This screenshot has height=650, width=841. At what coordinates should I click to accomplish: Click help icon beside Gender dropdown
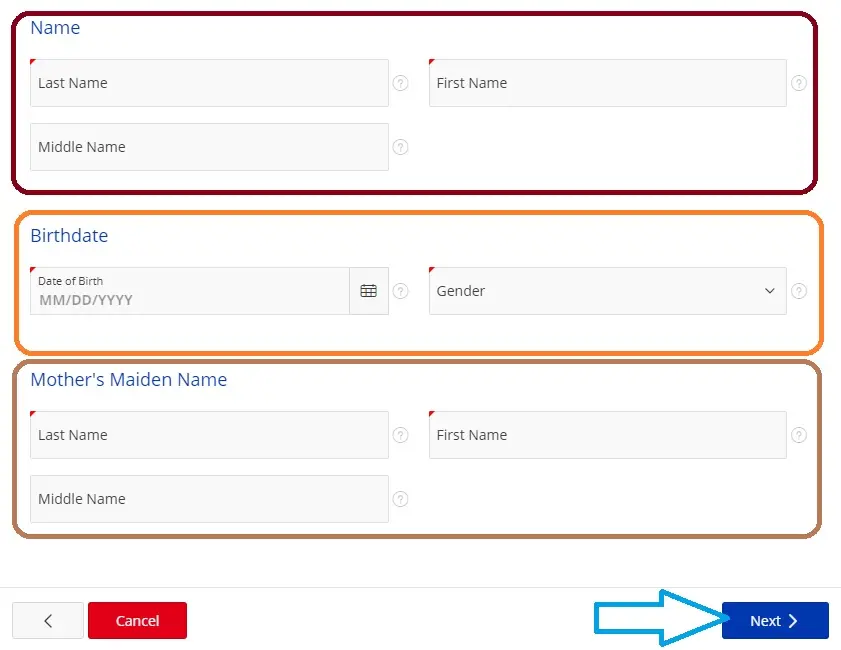click(x=799, y=291)
